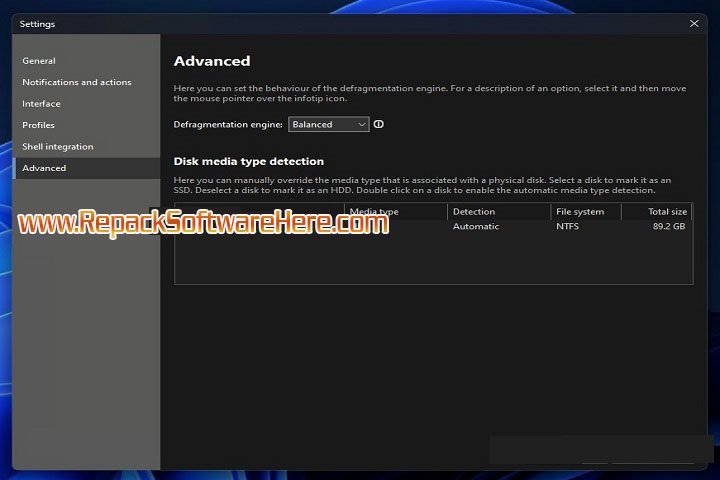Click the 89.2 GB size value

click(x=669, y=226)
